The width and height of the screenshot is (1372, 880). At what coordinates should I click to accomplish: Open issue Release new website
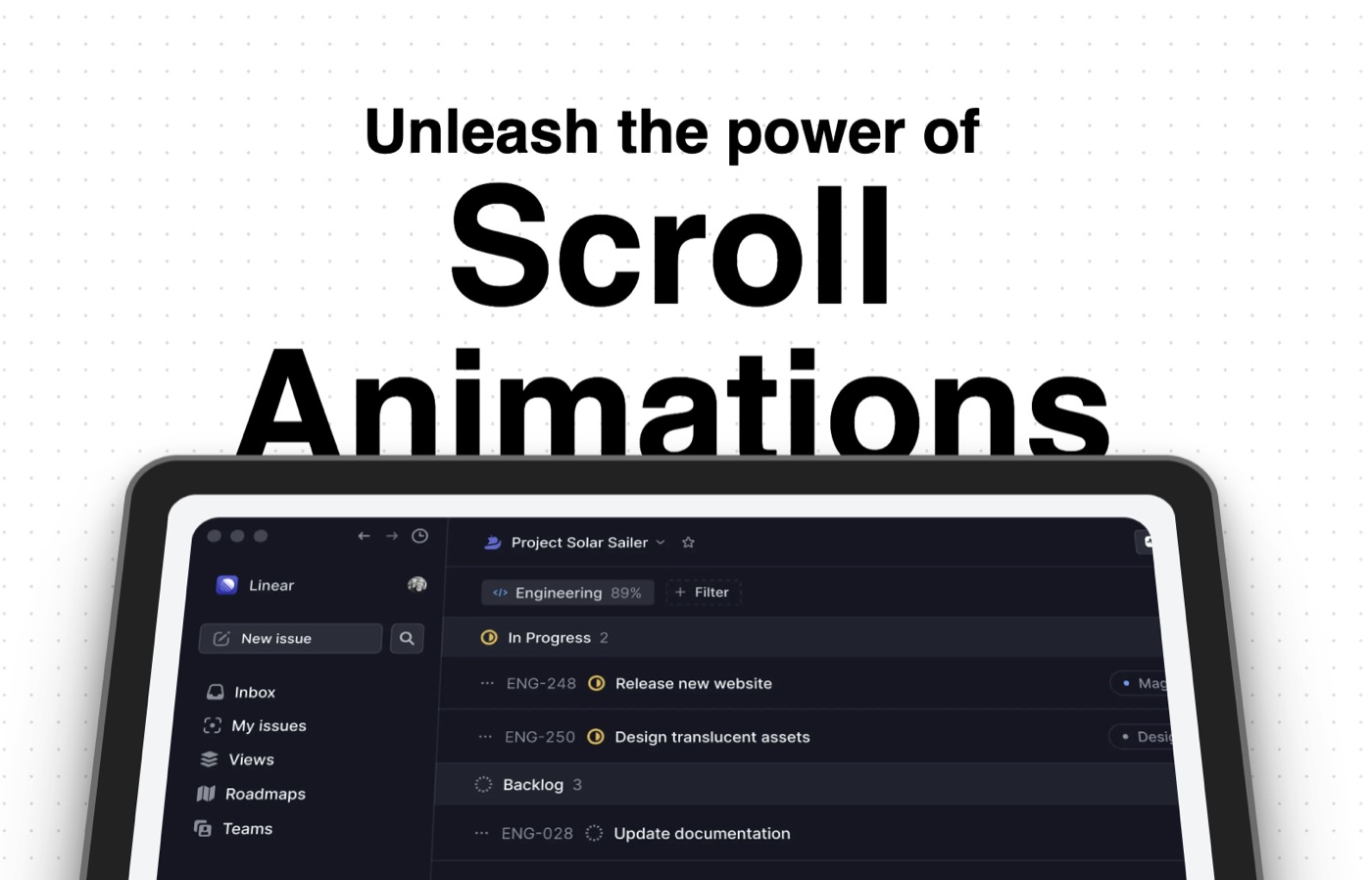tap(693, 684)
